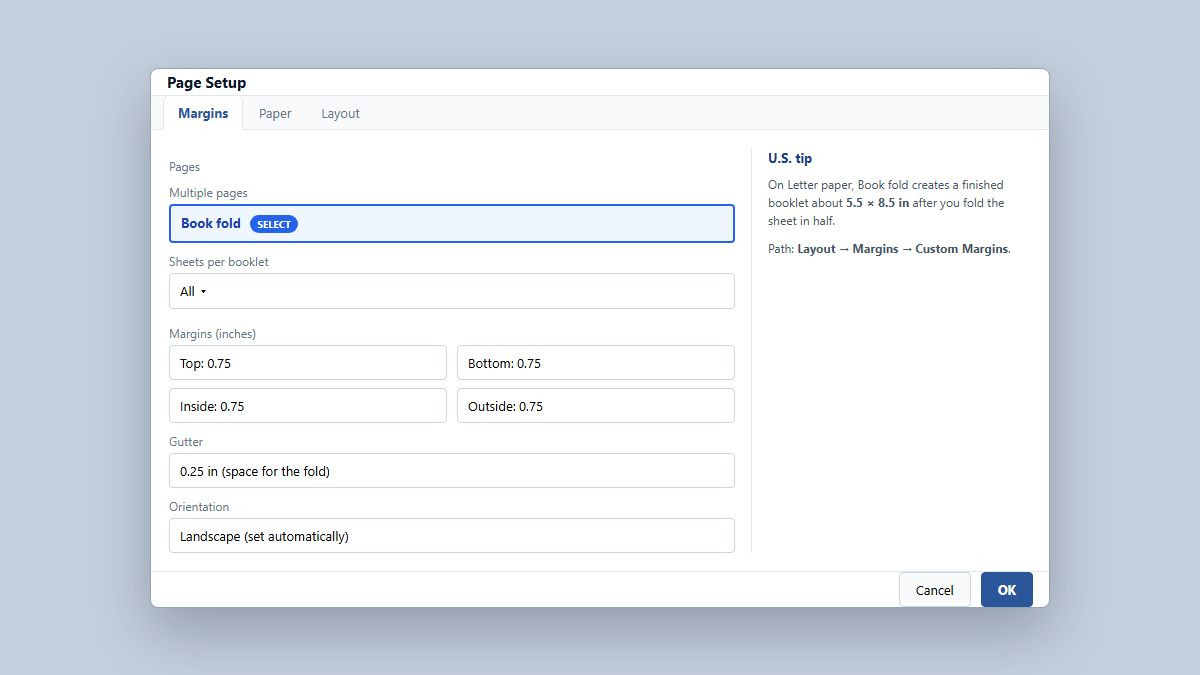1200x675 pixels.
Task: Click the Outside margin field
Action: point(596,406)
